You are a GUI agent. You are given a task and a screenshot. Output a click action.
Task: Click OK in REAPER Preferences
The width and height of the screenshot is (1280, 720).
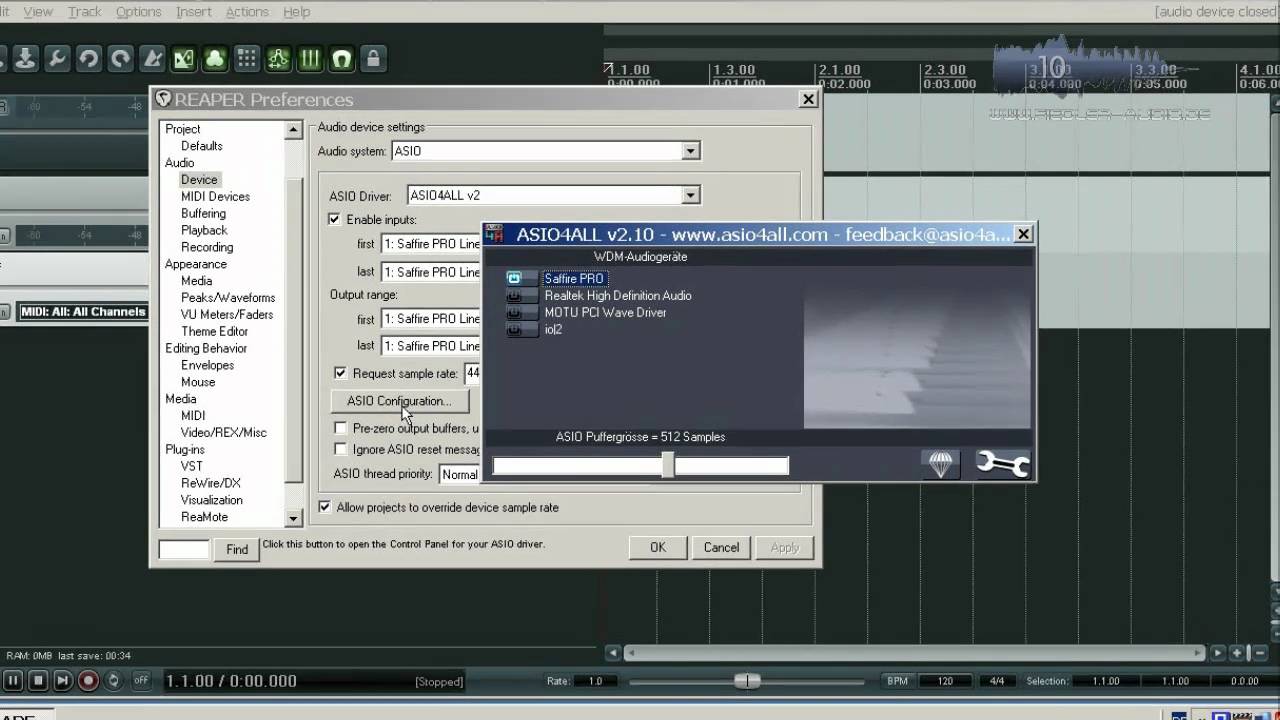pyautogui.click(x=657, y=547)
